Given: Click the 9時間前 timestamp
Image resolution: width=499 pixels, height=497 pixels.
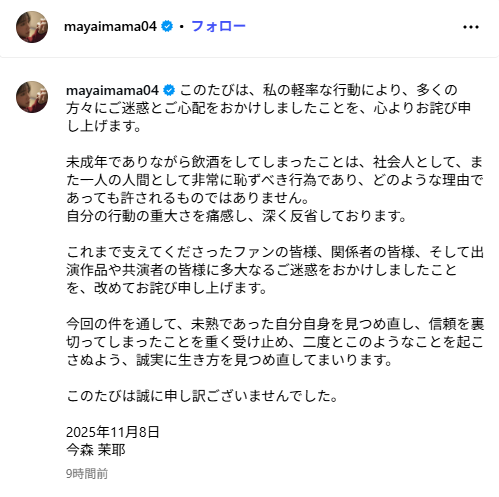Looking at the screenshot, I should pos(87,474).
